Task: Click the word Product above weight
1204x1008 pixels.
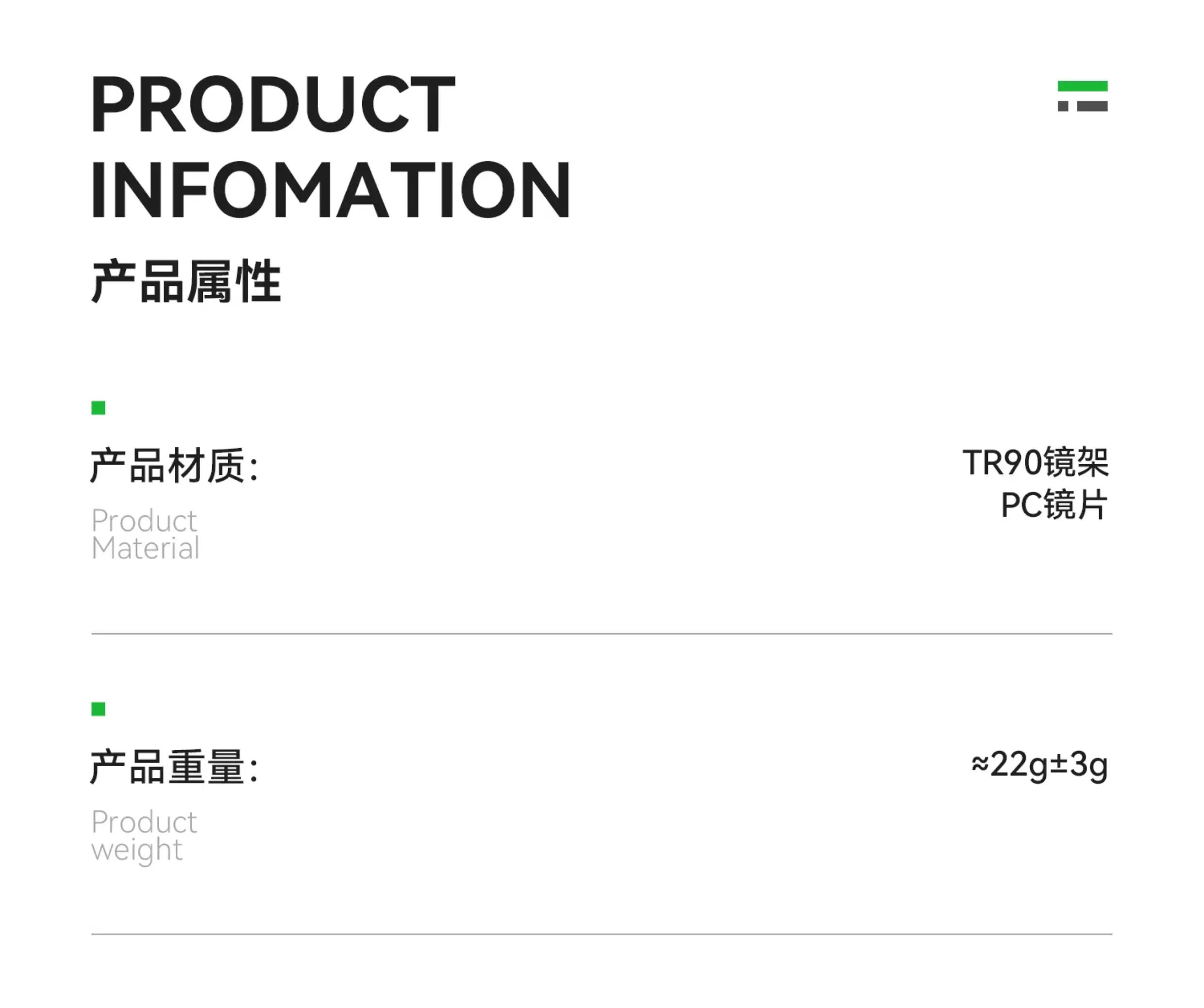Action: 144,822
